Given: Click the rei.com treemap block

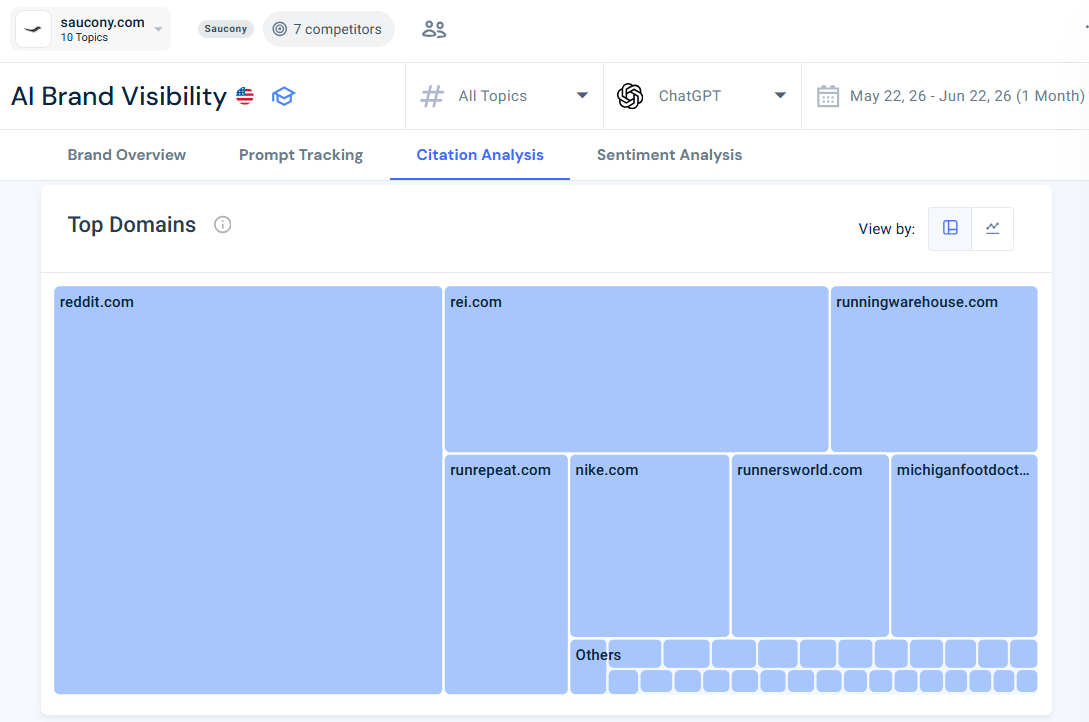Looking at the screenshot, I should (x=636, y=369).
